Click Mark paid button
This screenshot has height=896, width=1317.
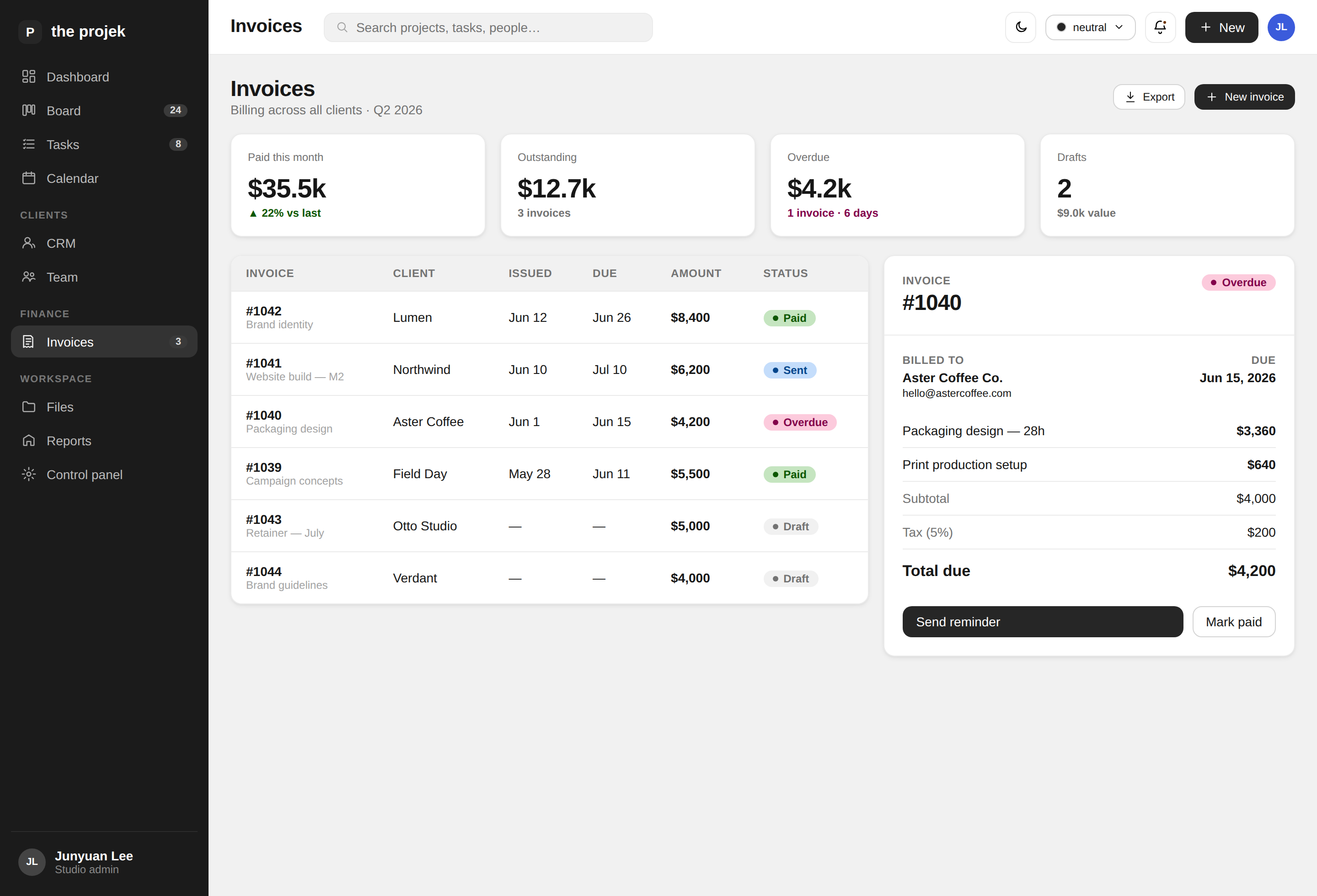click(x=1233, y=621)
